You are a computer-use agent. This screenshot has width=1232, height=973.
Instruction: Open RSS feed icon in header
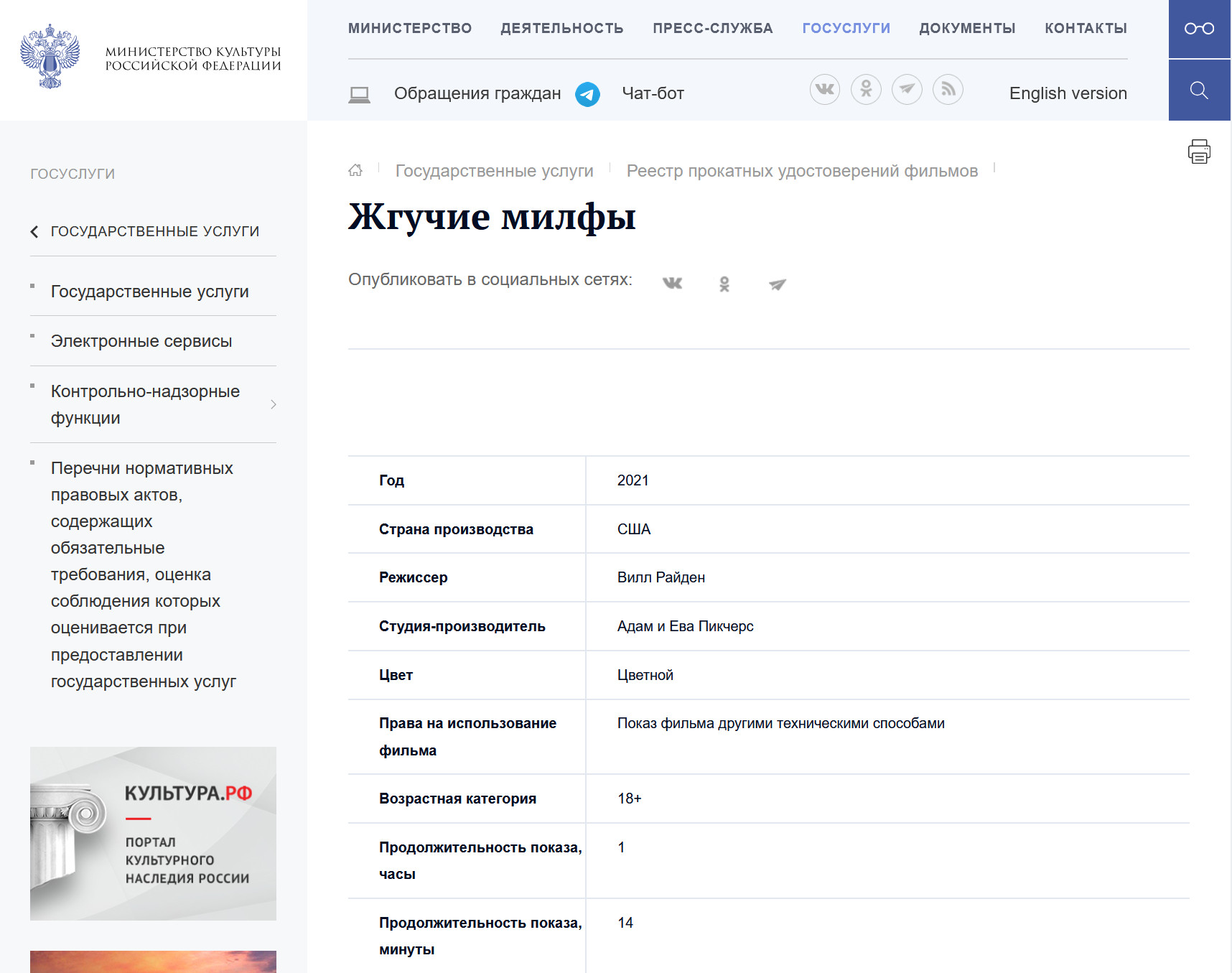tap(948, 90)
